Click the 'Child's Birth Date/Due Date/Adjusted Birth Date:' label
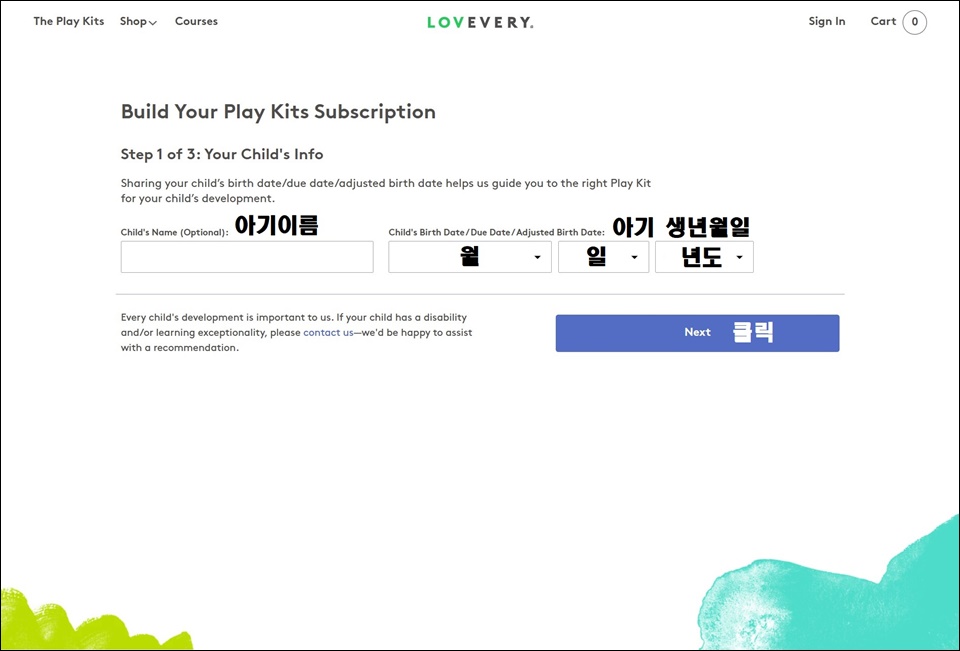Screen dimensions: 960x651 [497, 232]
